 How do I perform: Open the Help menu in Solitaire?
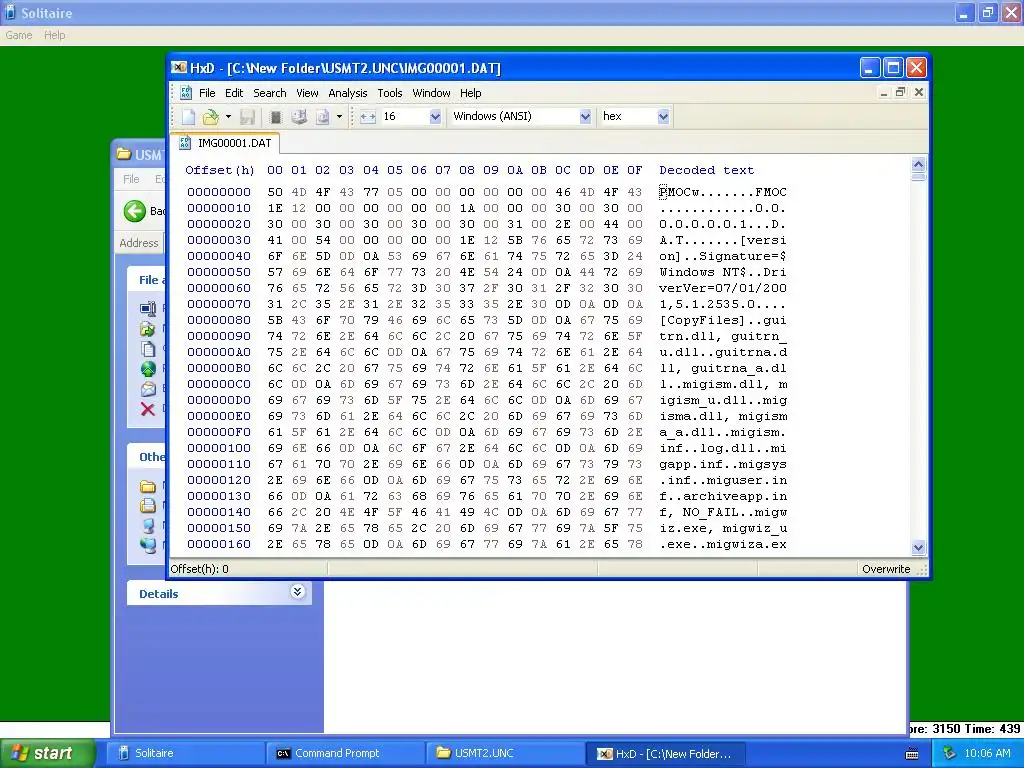(x=54, y=35)
